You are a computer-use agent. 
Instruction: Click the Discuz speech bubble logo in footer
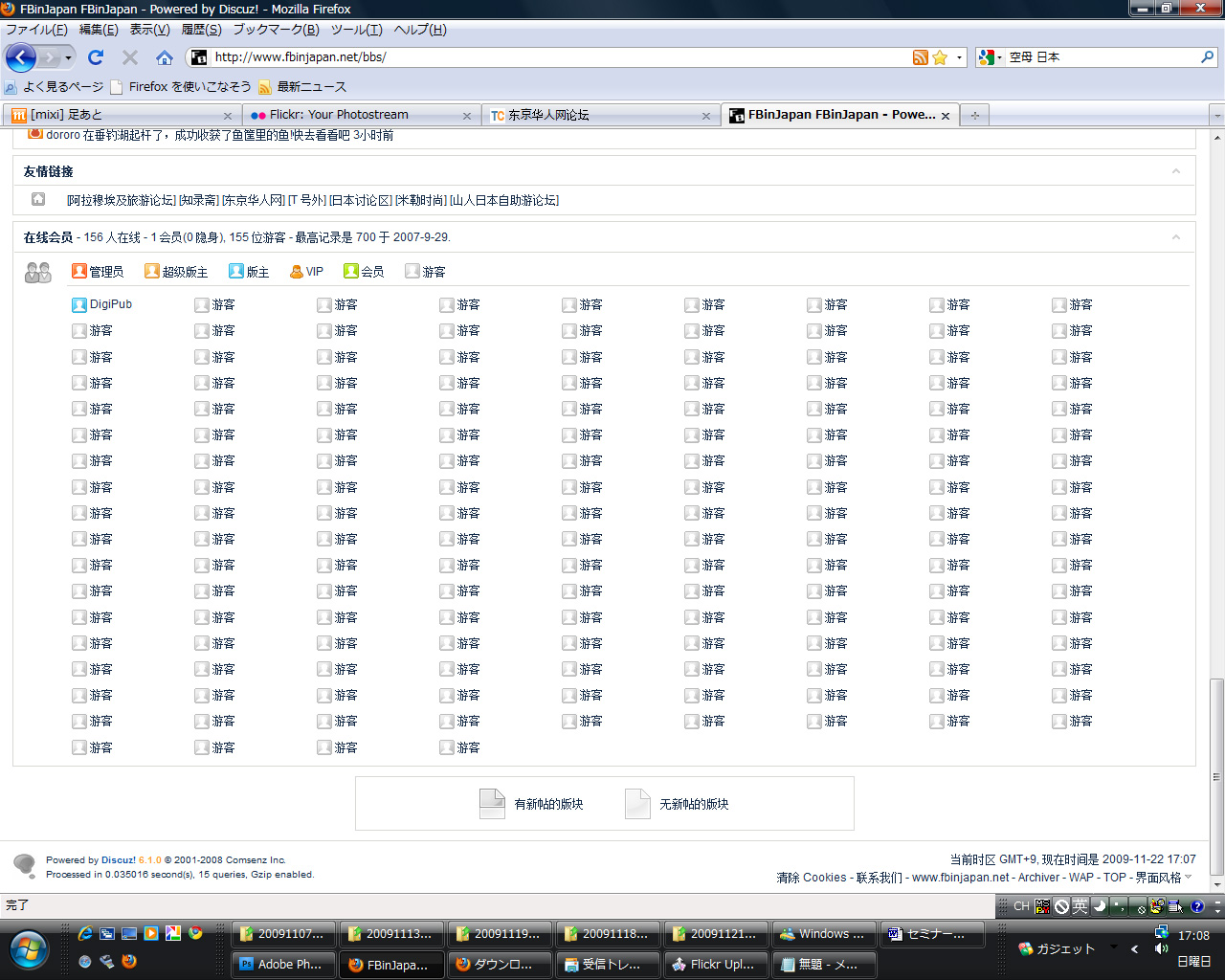[x=25, y=865]
